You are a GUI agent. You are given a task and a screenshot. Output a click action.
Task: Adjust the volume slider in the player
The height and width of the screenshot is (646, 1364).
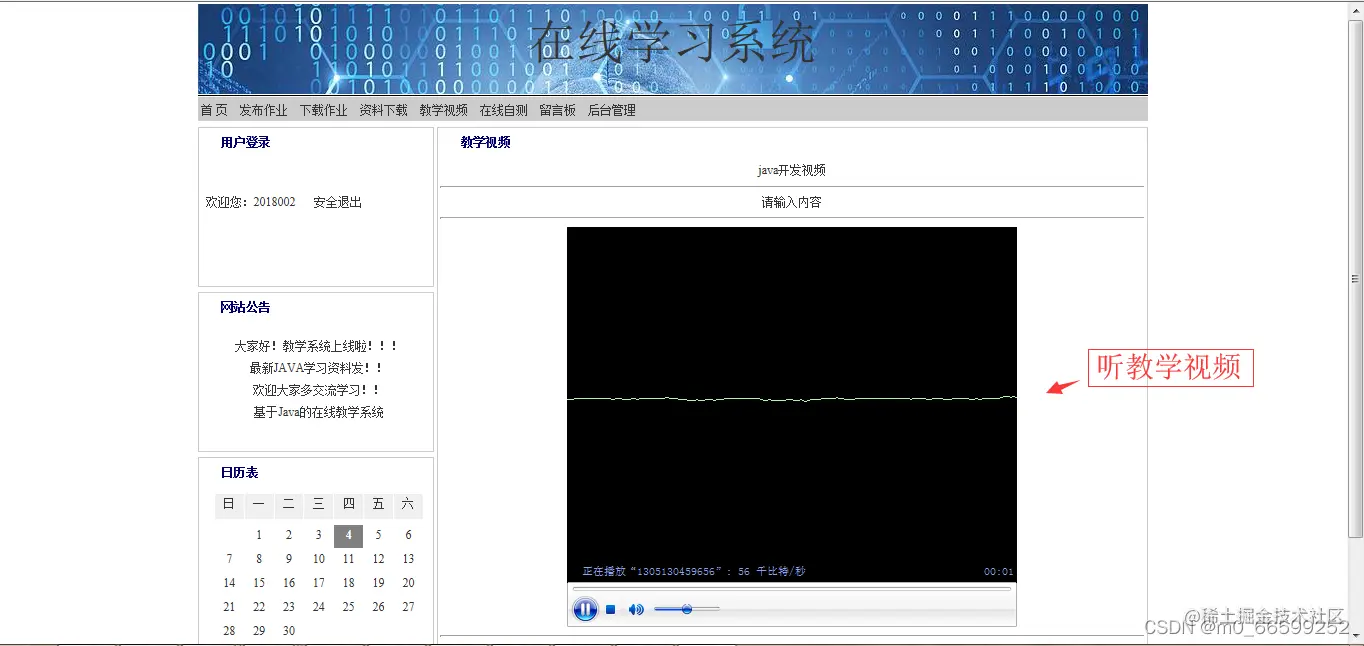[x=686, y=609]
